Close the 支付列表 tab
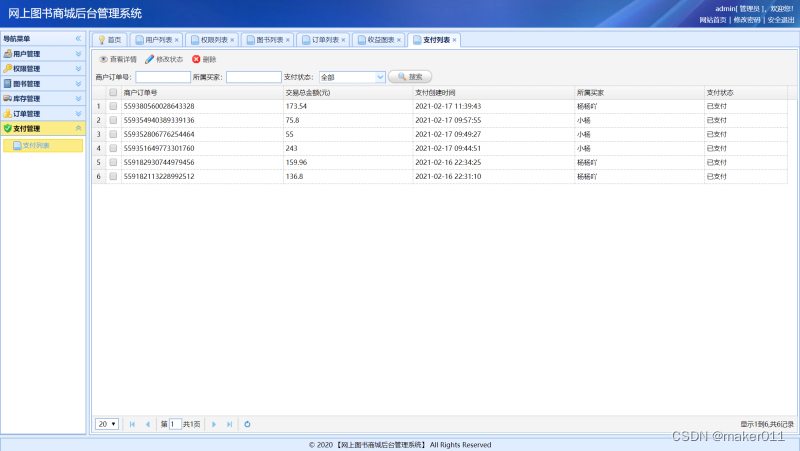The image size is (800, 451). (454, 40)
